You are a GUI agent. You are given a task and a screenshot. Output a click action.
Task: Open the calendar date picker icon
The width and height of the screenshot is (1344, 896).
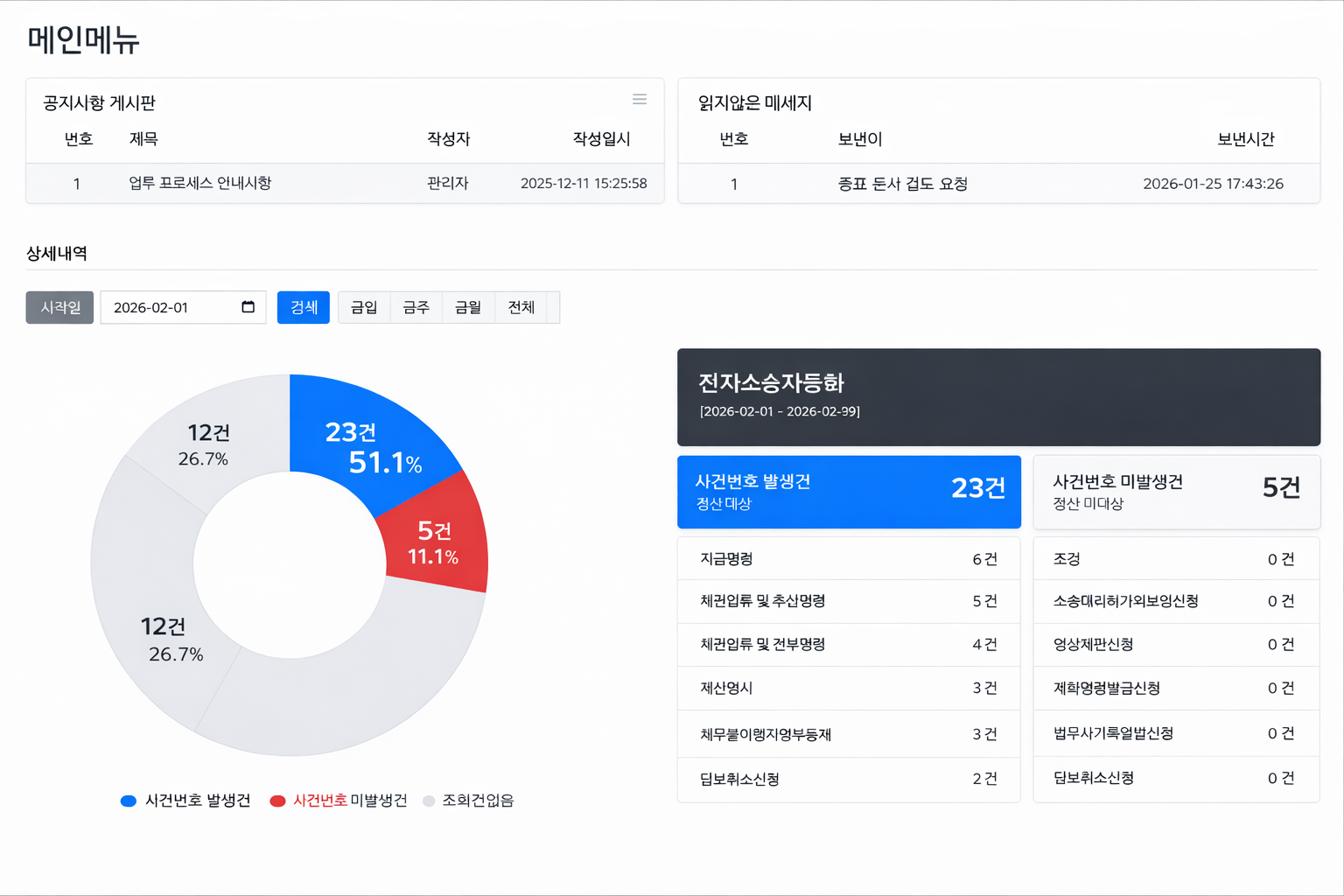(x=248, y=307)
